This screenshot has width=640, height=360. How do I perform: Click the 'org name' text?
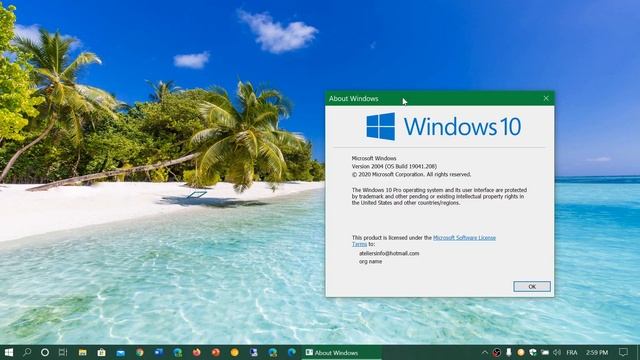371,262
